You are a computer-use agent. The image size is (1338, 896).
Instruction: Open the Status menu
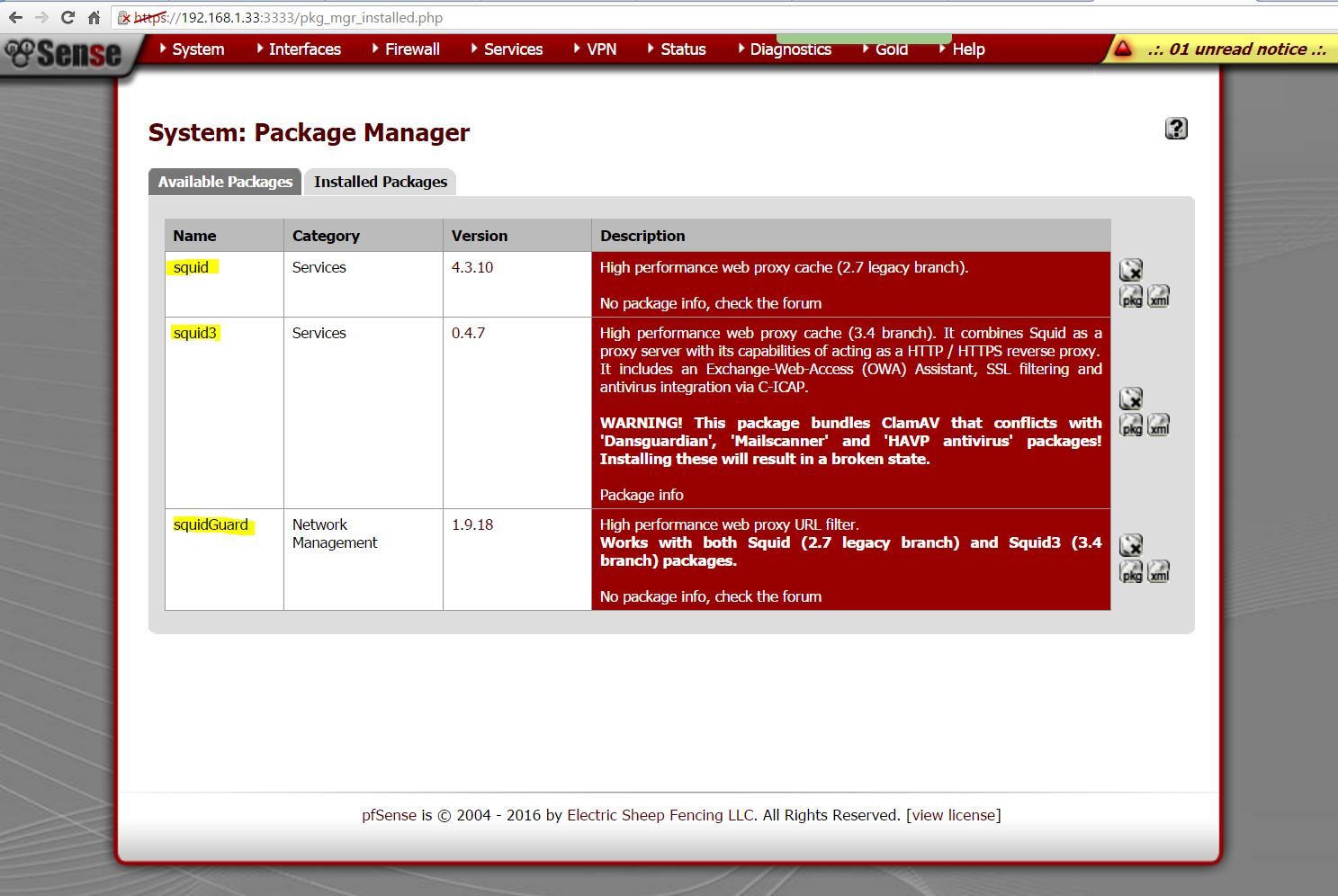click(x=683, y=49)
